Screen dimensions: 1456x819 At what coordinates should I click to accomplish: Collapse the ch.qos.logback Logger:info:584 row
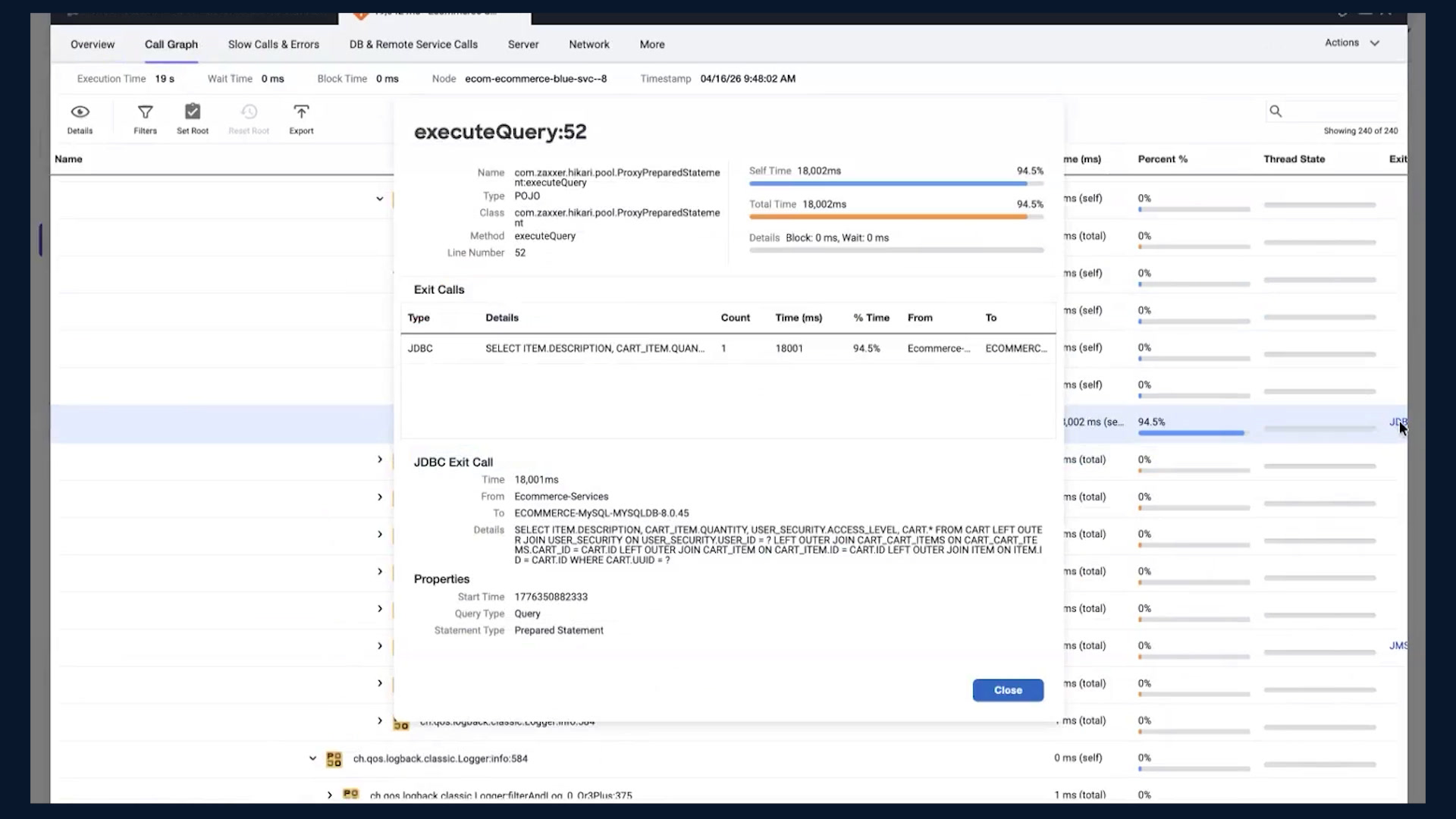coord(312,758)
